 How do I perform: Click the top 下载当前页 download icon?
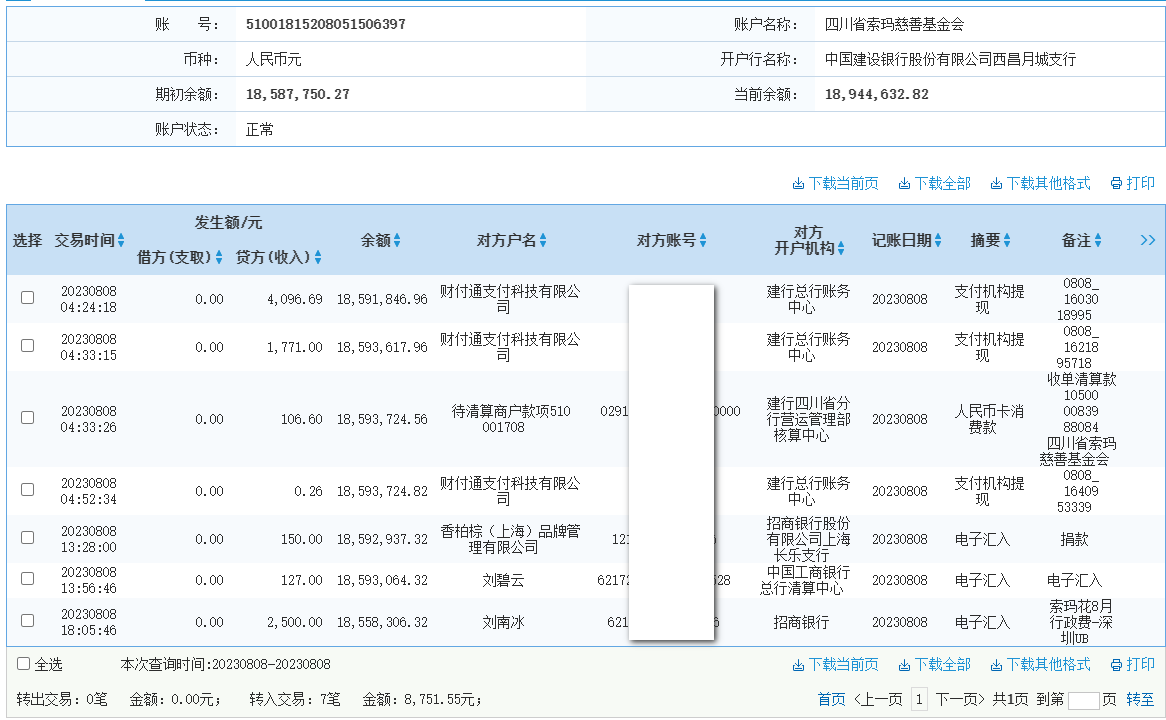click(x=798, y=184)
